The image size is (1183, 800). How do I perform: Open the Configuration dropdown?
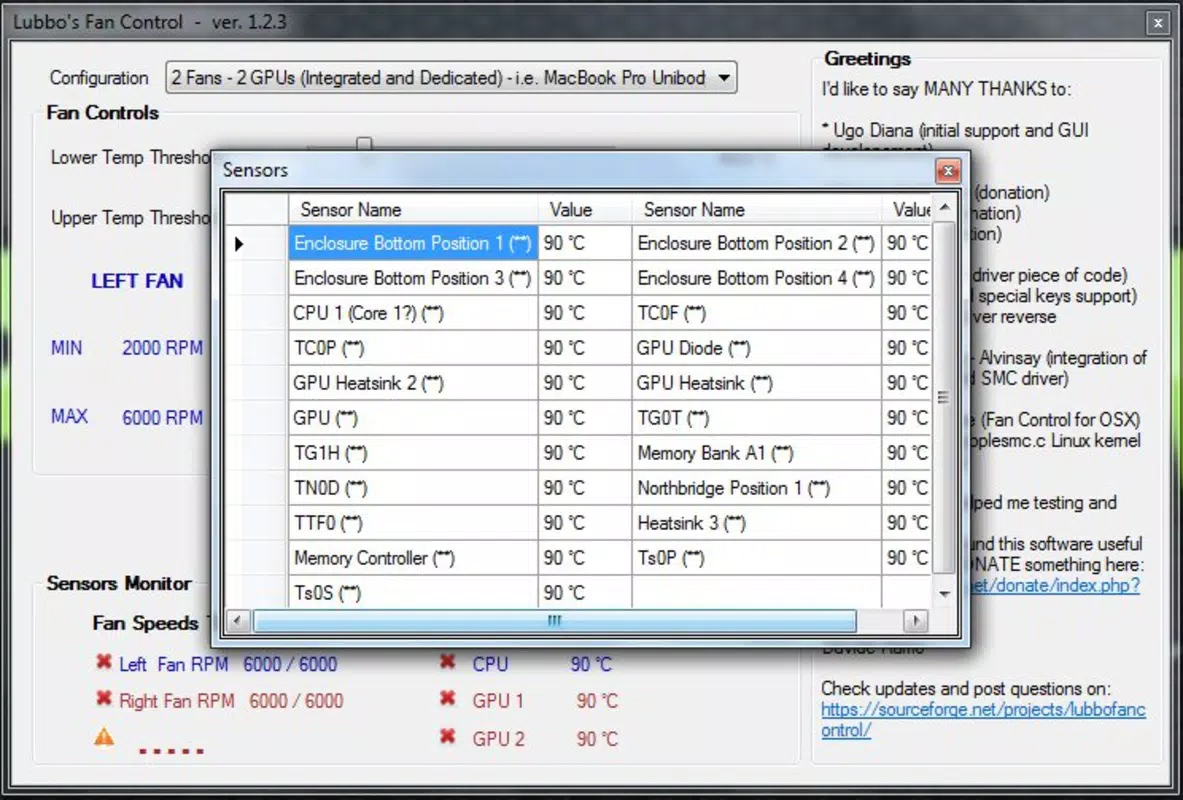click(x=450, y=78)
